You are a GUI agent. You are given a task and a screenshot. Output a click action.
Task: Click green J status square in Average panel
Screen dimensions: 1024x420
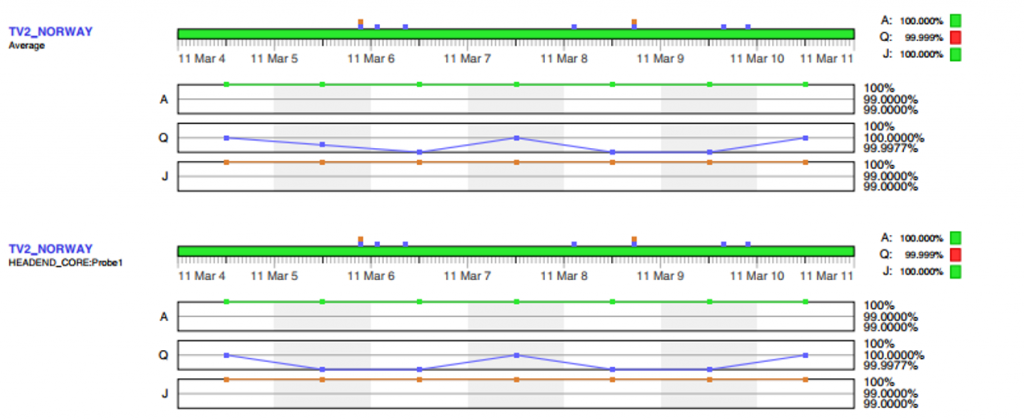955,54
